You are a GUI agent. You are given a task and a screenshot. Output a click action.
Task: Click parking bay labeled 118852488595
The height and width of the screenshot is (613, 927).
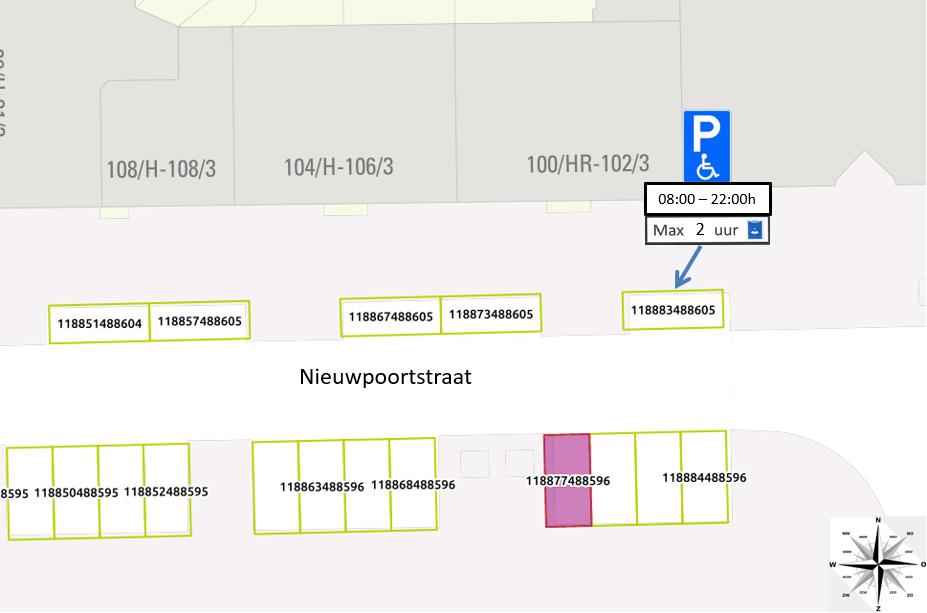[x=166, y=491]
